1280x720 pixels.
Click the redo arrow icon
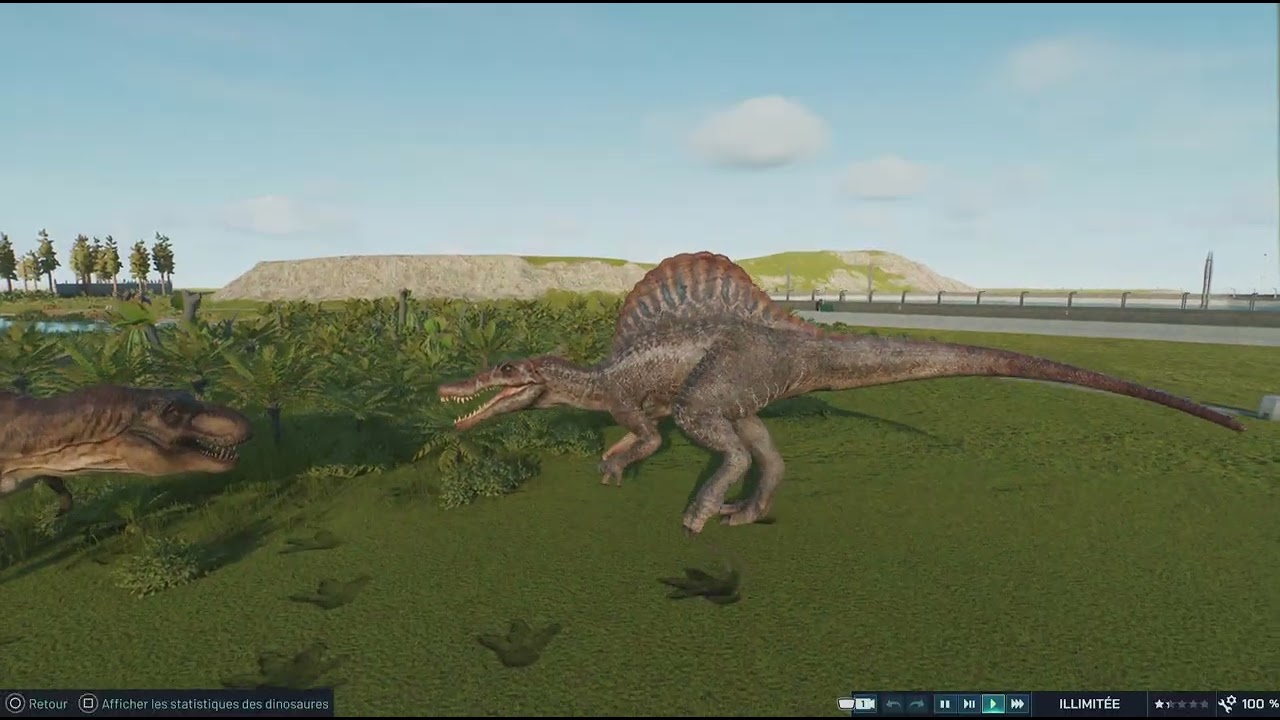point(917,704)
